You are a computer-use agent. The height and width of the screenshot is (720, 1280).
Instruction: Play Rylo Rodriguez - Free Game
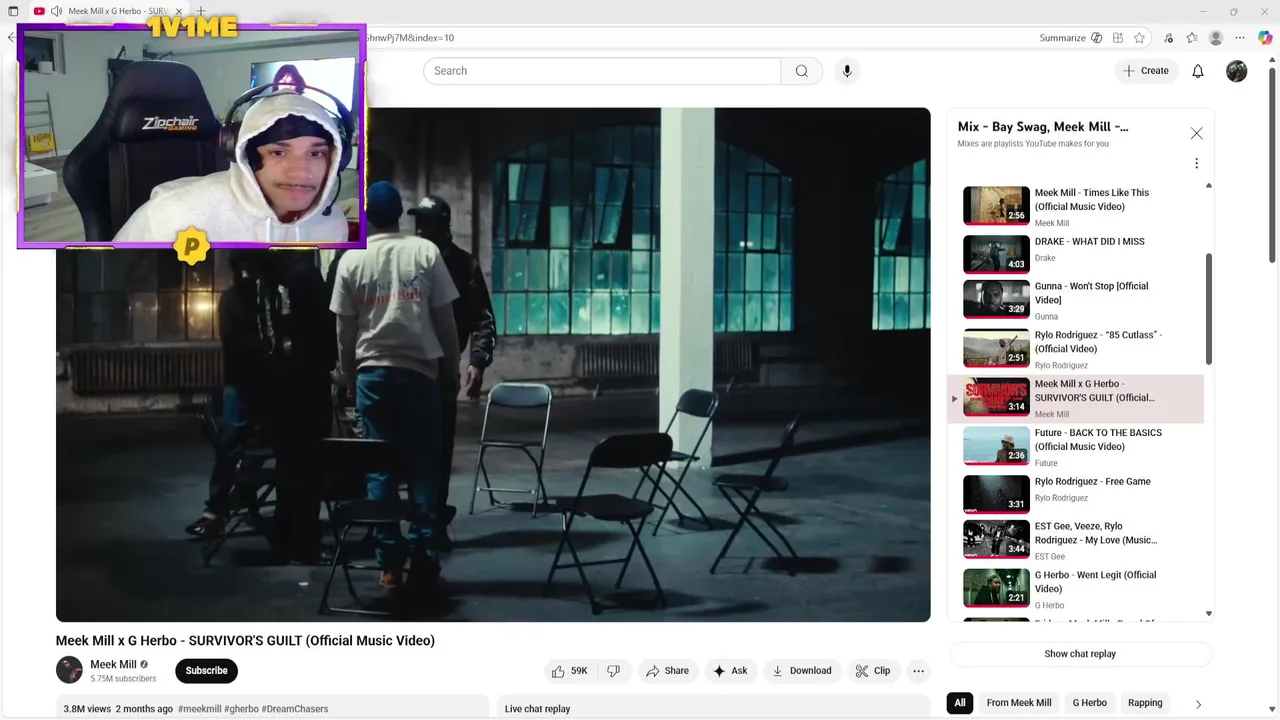(x=1076, y=494)
